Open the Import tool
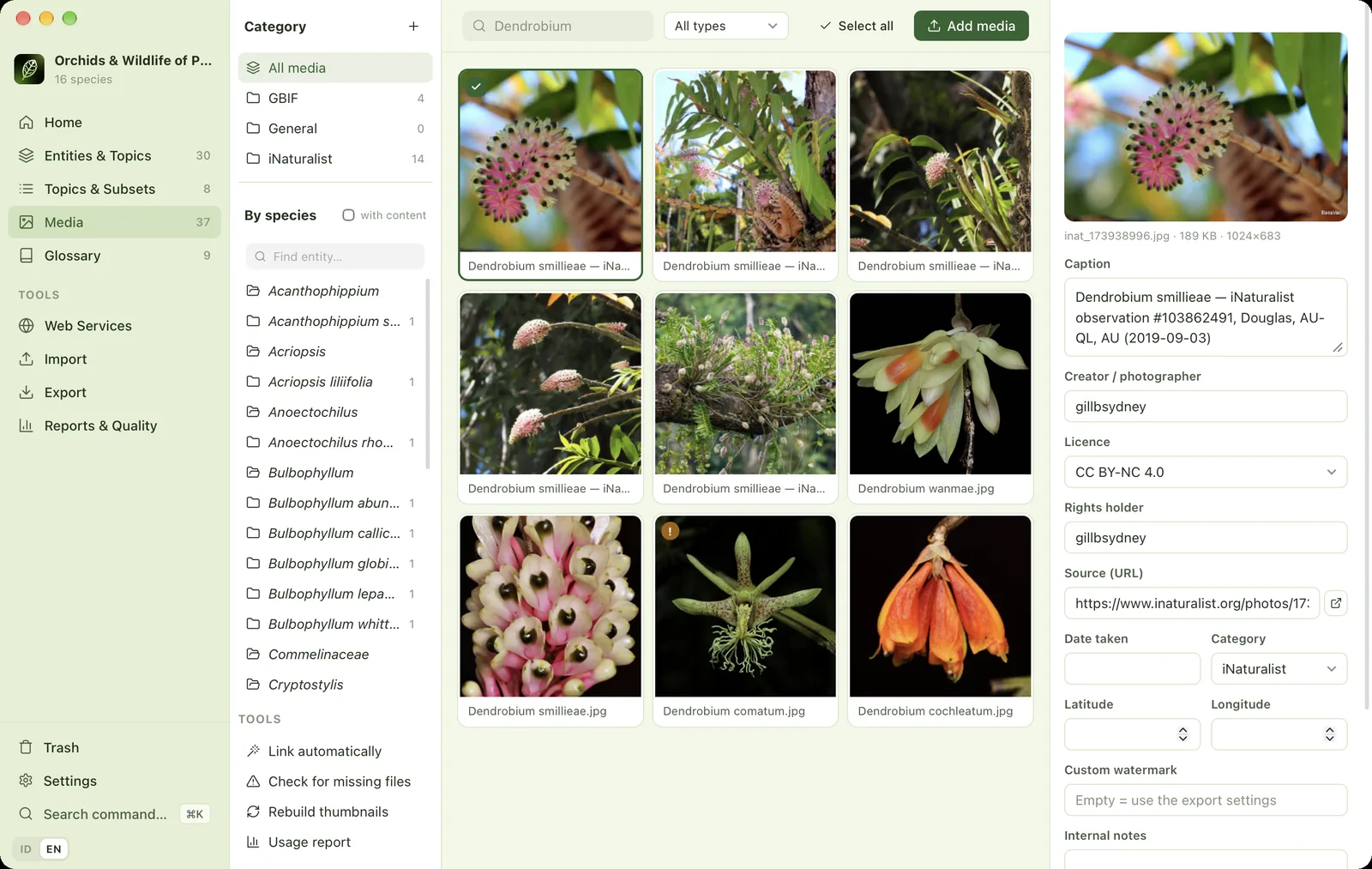The width and height of the screenshot is (1372, 869). click(114, 359)
